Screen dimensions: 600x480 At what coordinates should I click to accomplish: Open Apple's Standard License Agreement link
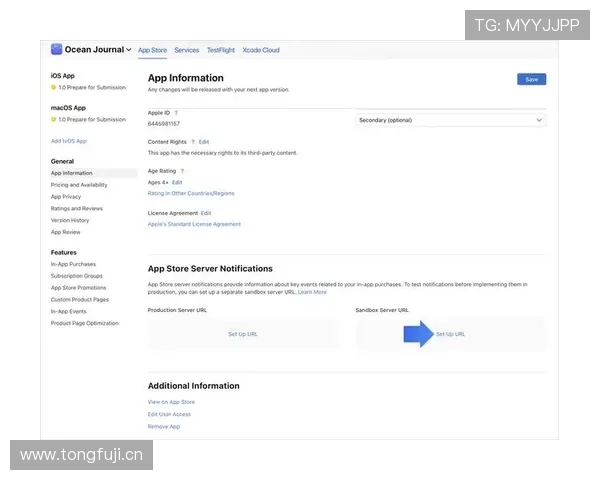point(194,224)
